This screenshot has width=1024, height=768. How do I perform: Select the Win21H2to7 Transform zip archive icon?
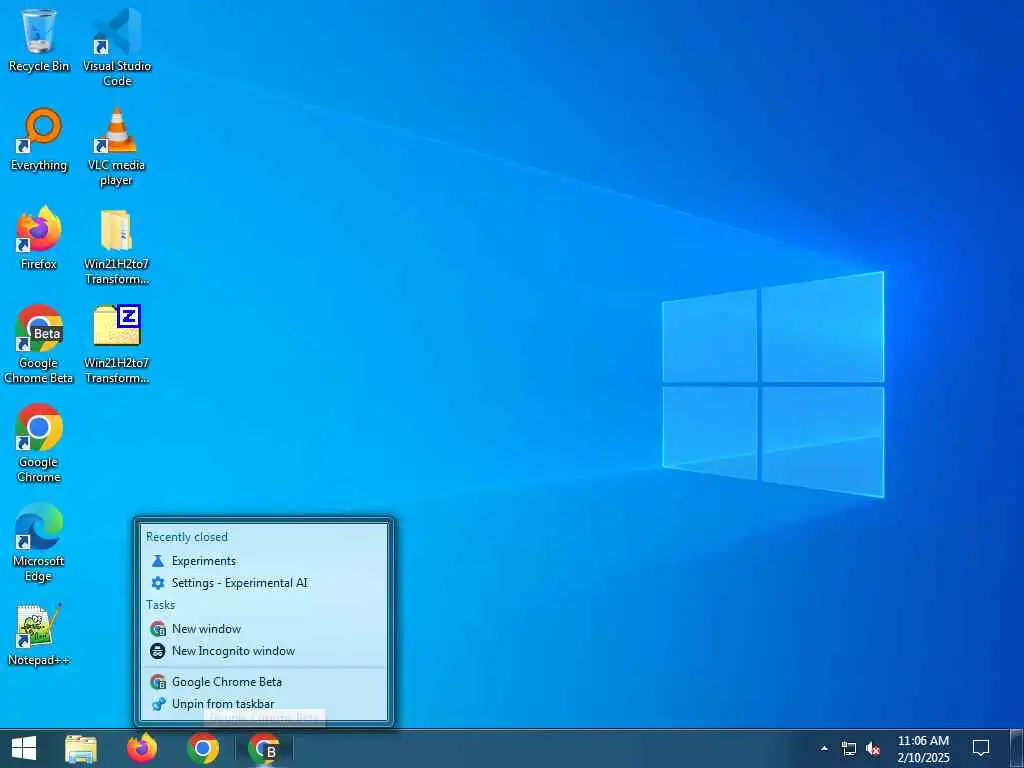(117, 345)
